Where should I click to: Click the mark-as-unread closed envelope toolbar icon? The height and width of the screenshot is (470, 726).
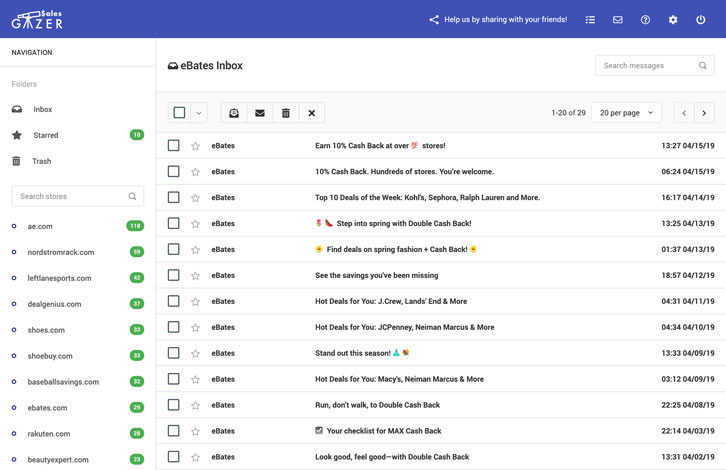coord(260,113)
